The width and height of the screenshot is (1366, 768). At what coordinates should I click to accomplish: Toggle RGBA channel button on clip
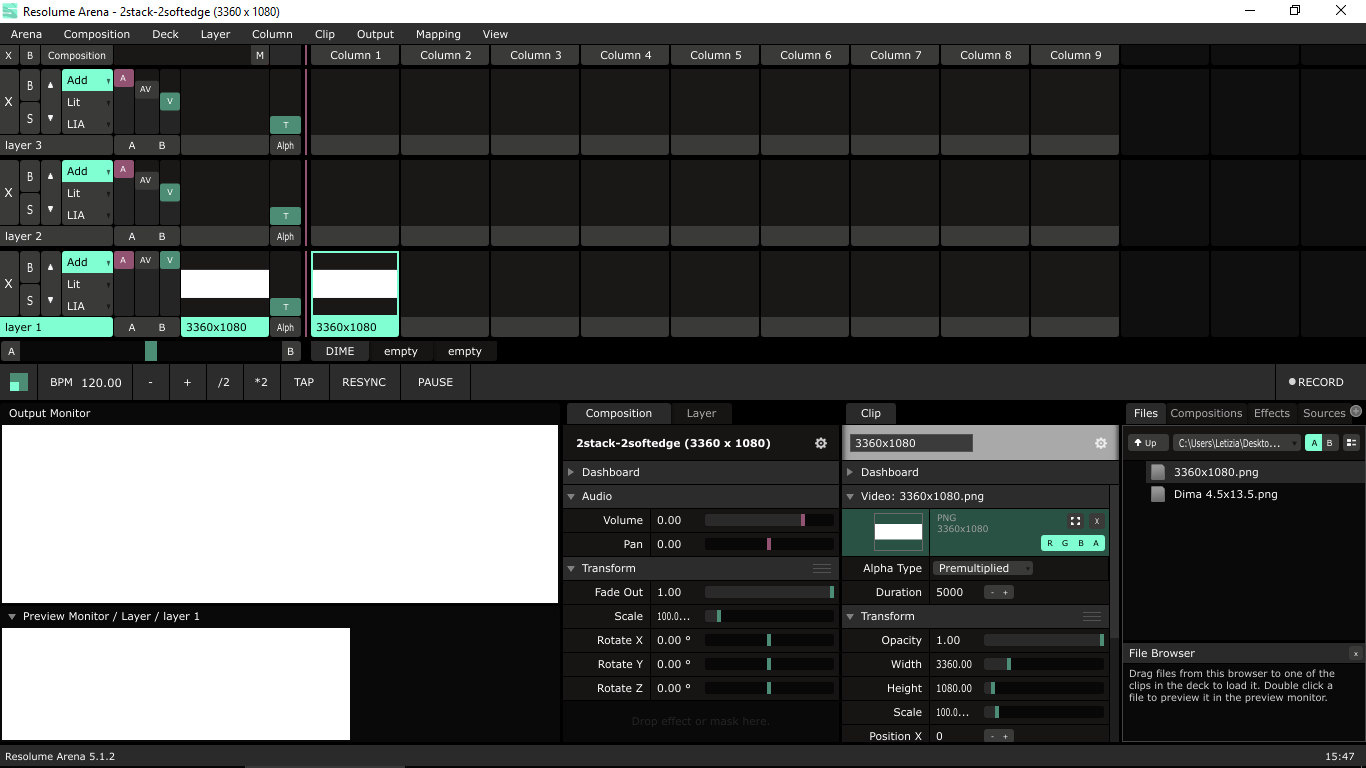[x=1073, y=543]
